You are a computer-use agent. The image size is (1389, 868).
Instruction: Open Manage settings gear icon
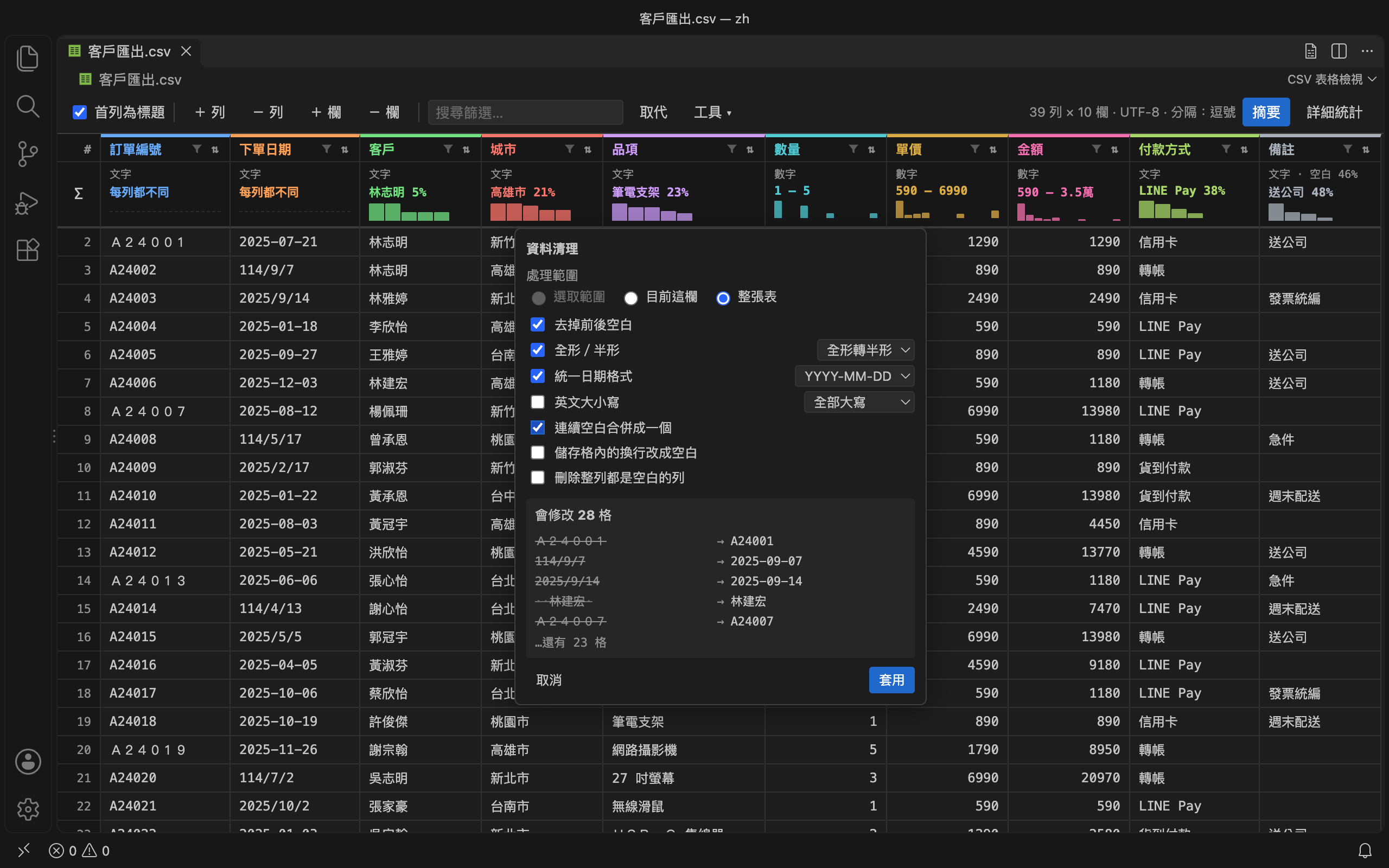[x=28, y=809]
